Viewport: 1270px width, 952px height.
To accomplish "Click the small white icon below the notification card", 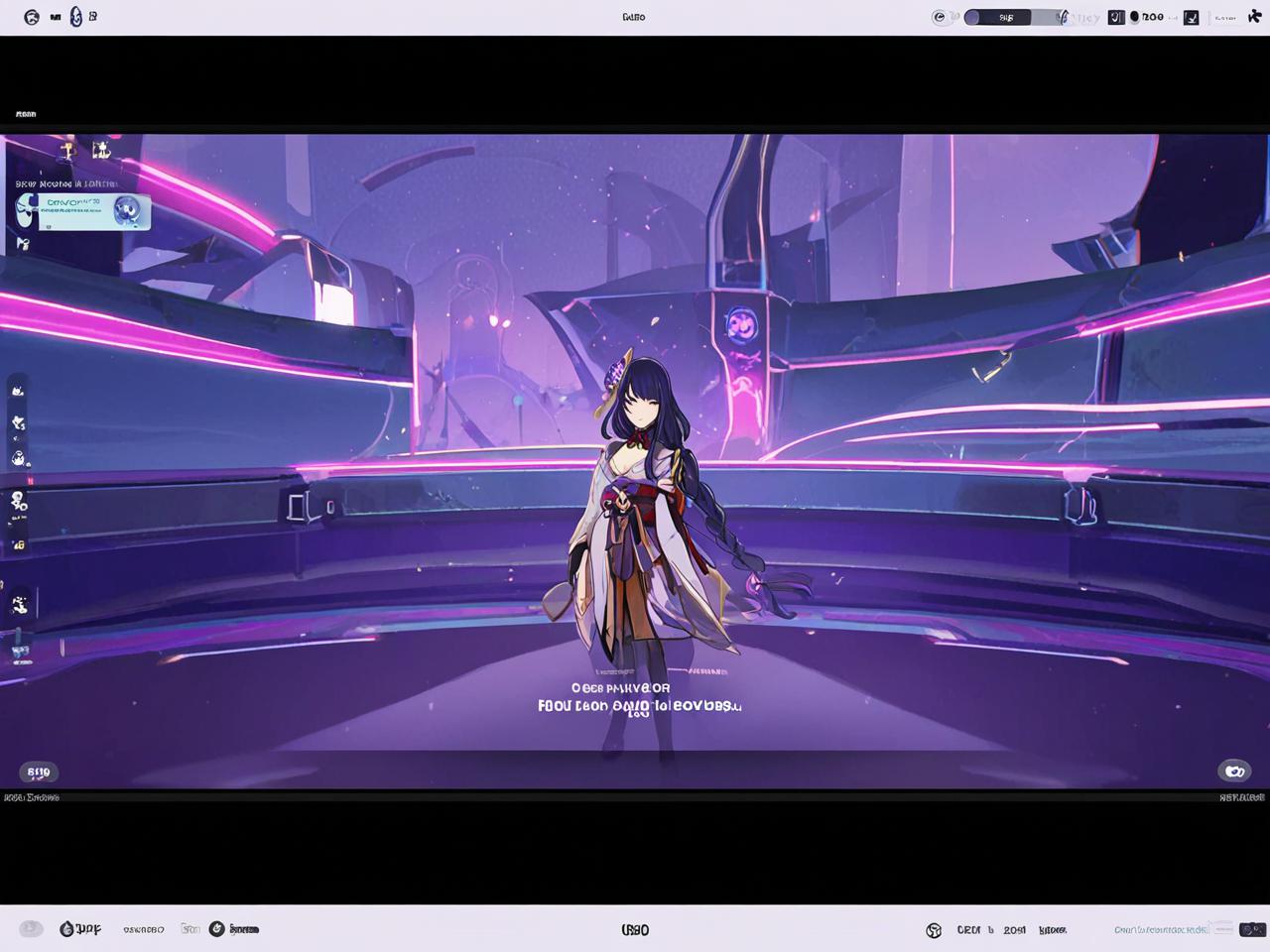I will (23, 243).
